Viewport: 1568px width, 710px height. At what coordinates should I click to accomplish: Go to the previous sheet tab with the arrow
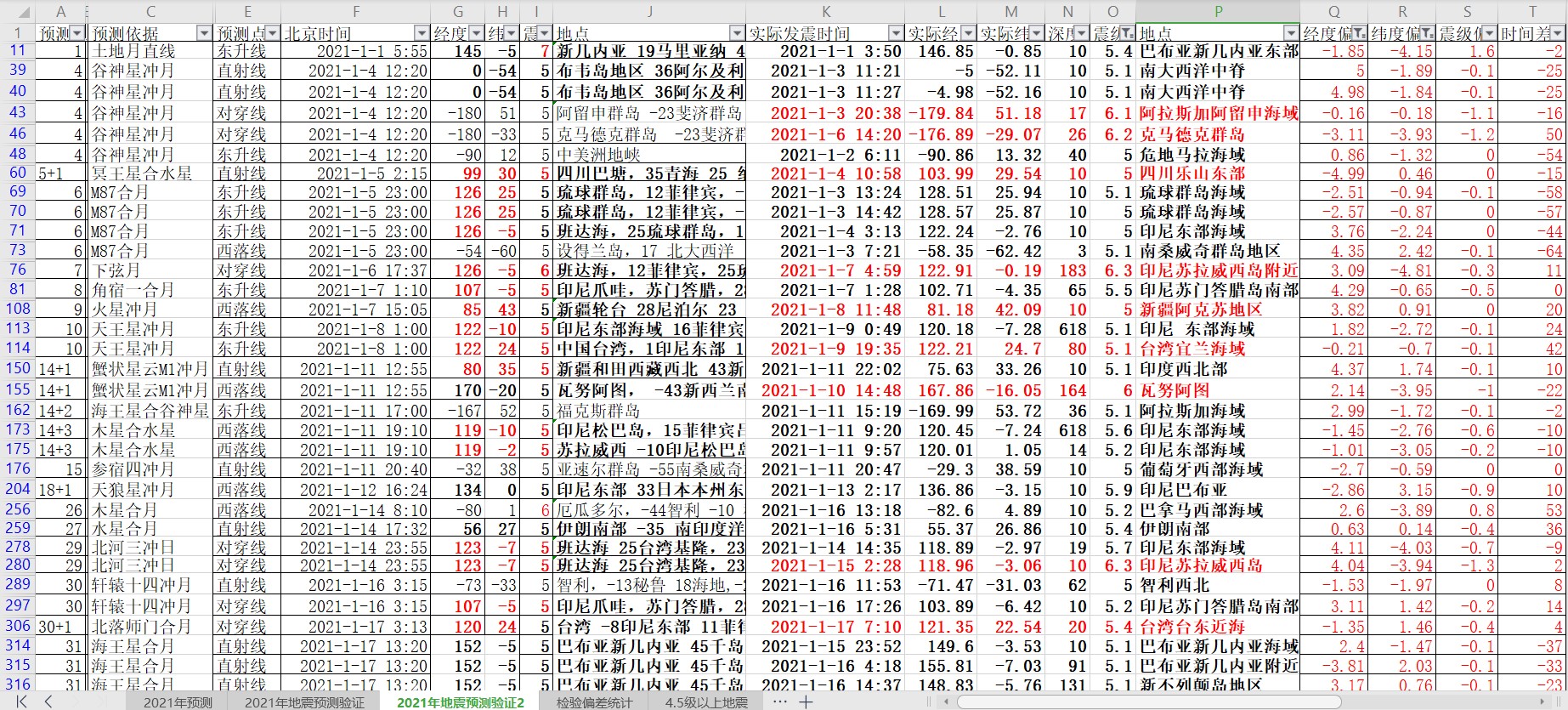[x=48, y=701]
